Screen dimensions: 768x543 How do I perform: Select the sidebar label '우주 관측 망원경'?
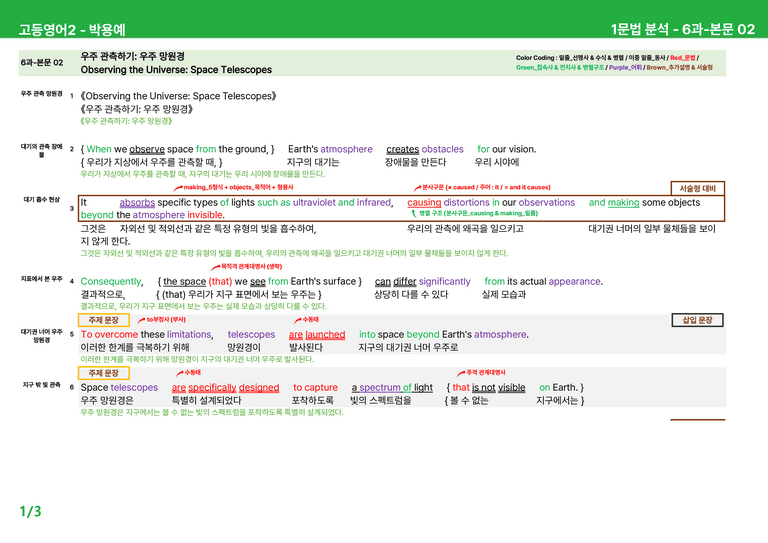[42, 94]
